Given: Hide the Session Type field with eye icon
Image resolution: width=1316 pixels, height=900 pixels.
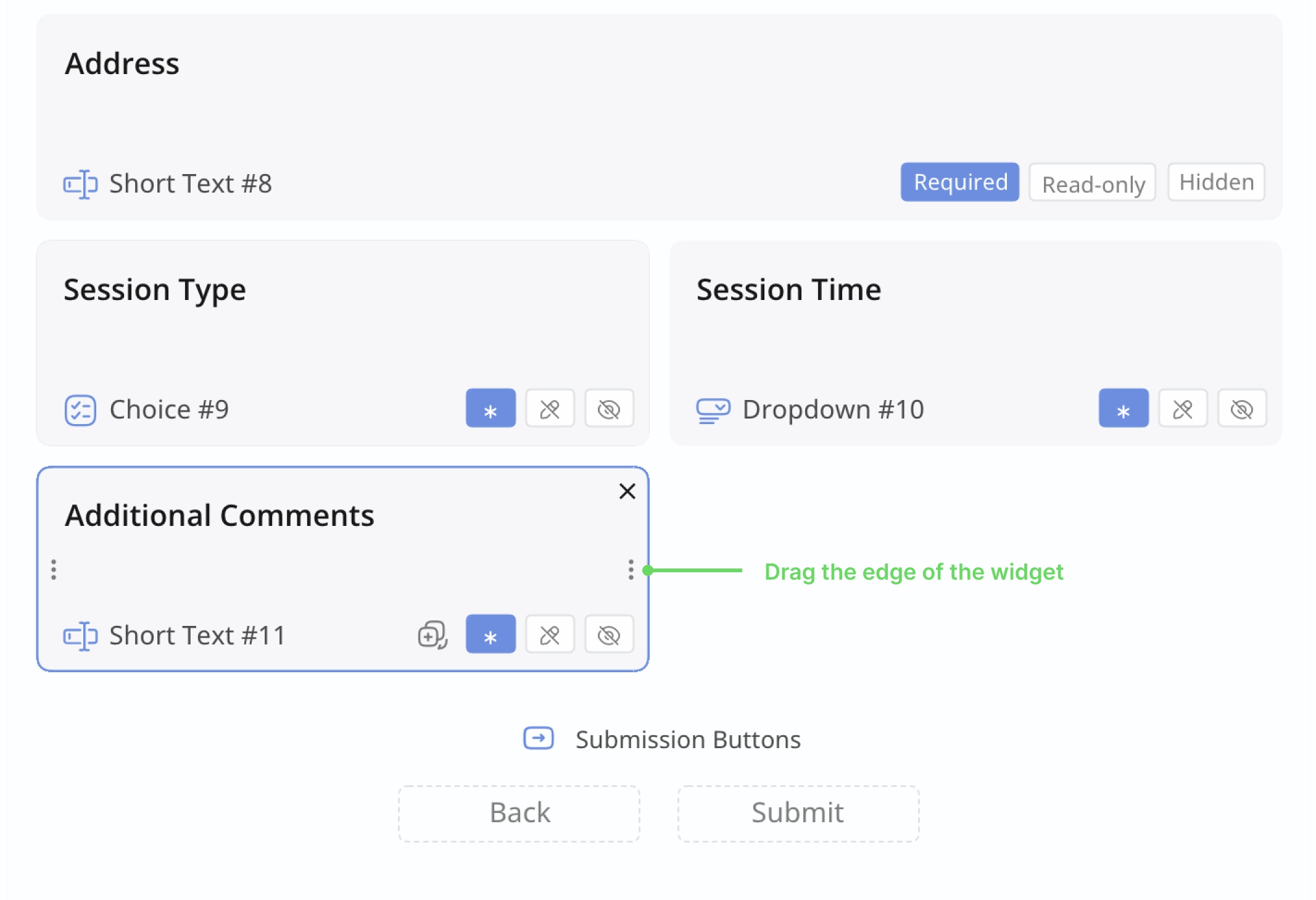Looking at the screenshot, I should pos(609,408).
